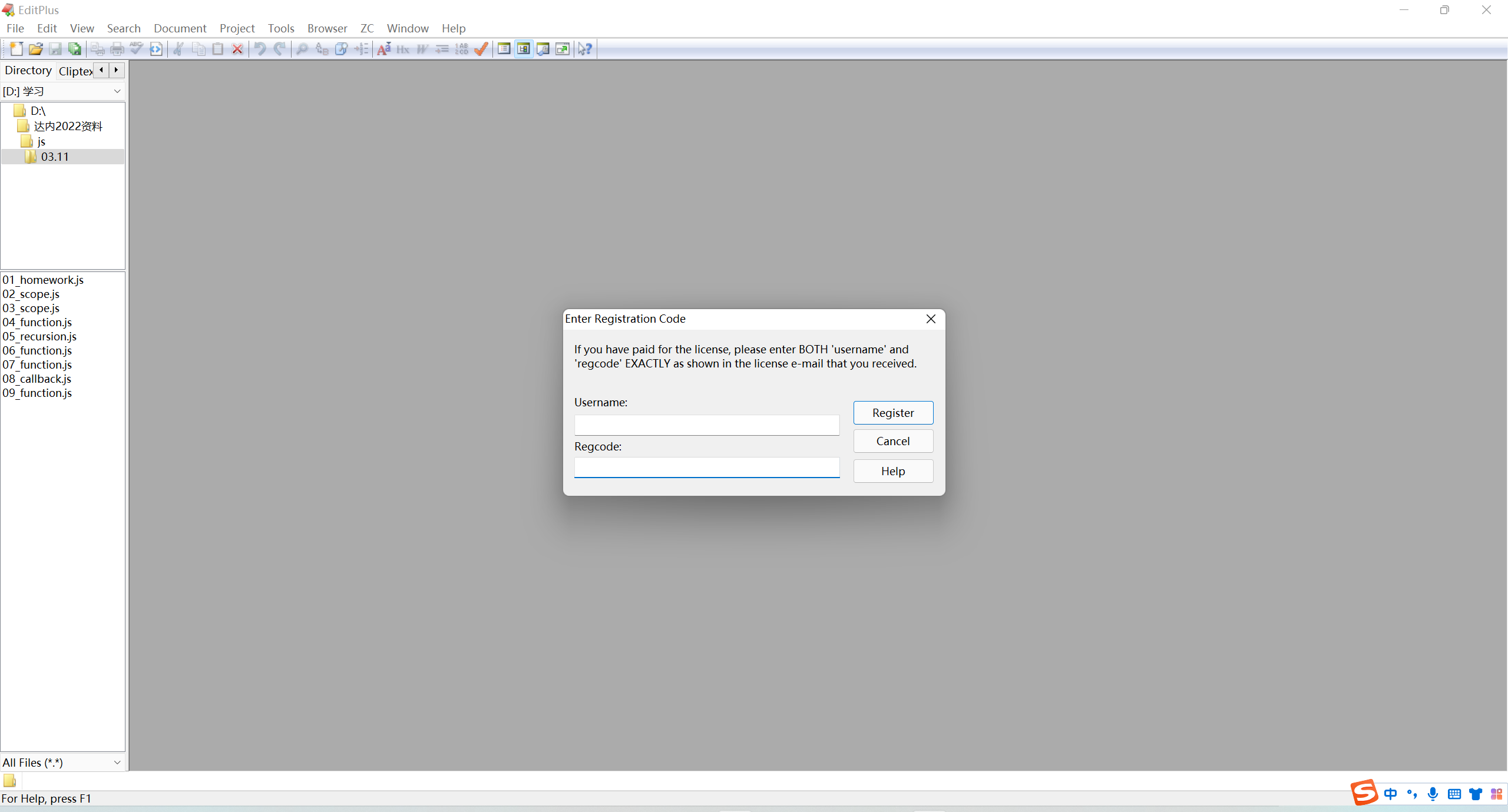1508x812 pixels.
Task: Click the Open file folder icon
Action: [35, 49]
